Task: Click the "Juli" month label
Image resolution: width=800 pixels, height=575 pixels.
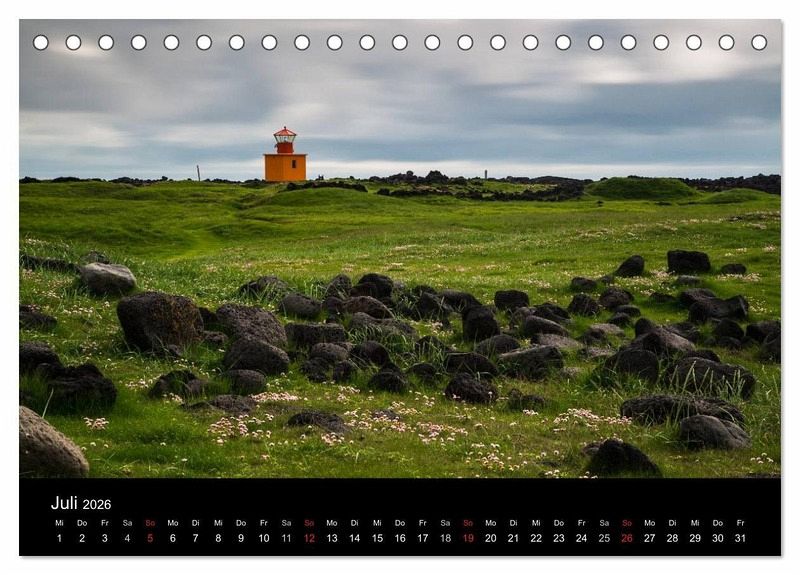Action: pyautogui.click(x=64, y=503)
